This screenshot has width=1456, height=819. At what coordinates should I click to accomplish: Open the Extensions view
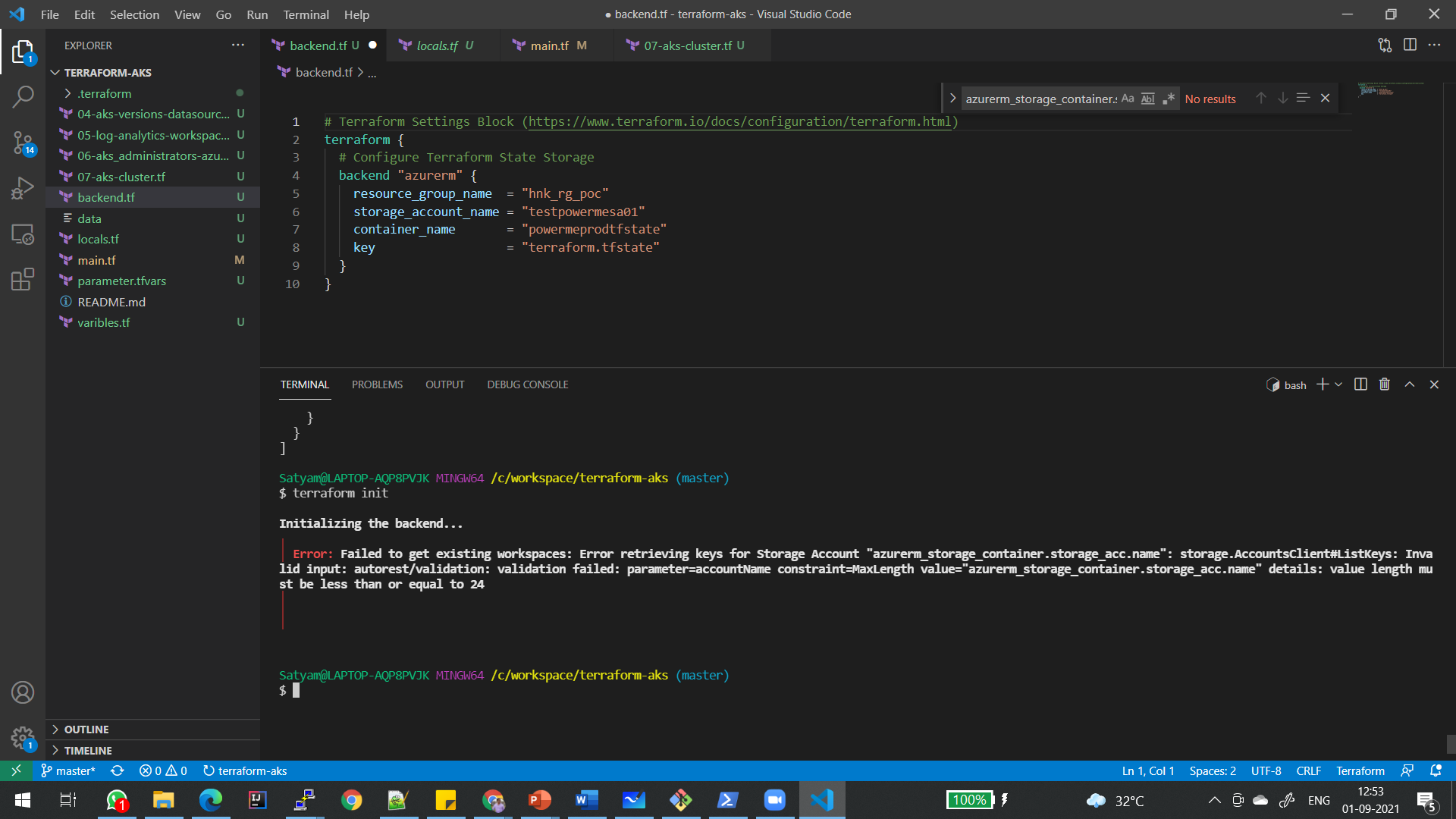(x=23, y=279)
